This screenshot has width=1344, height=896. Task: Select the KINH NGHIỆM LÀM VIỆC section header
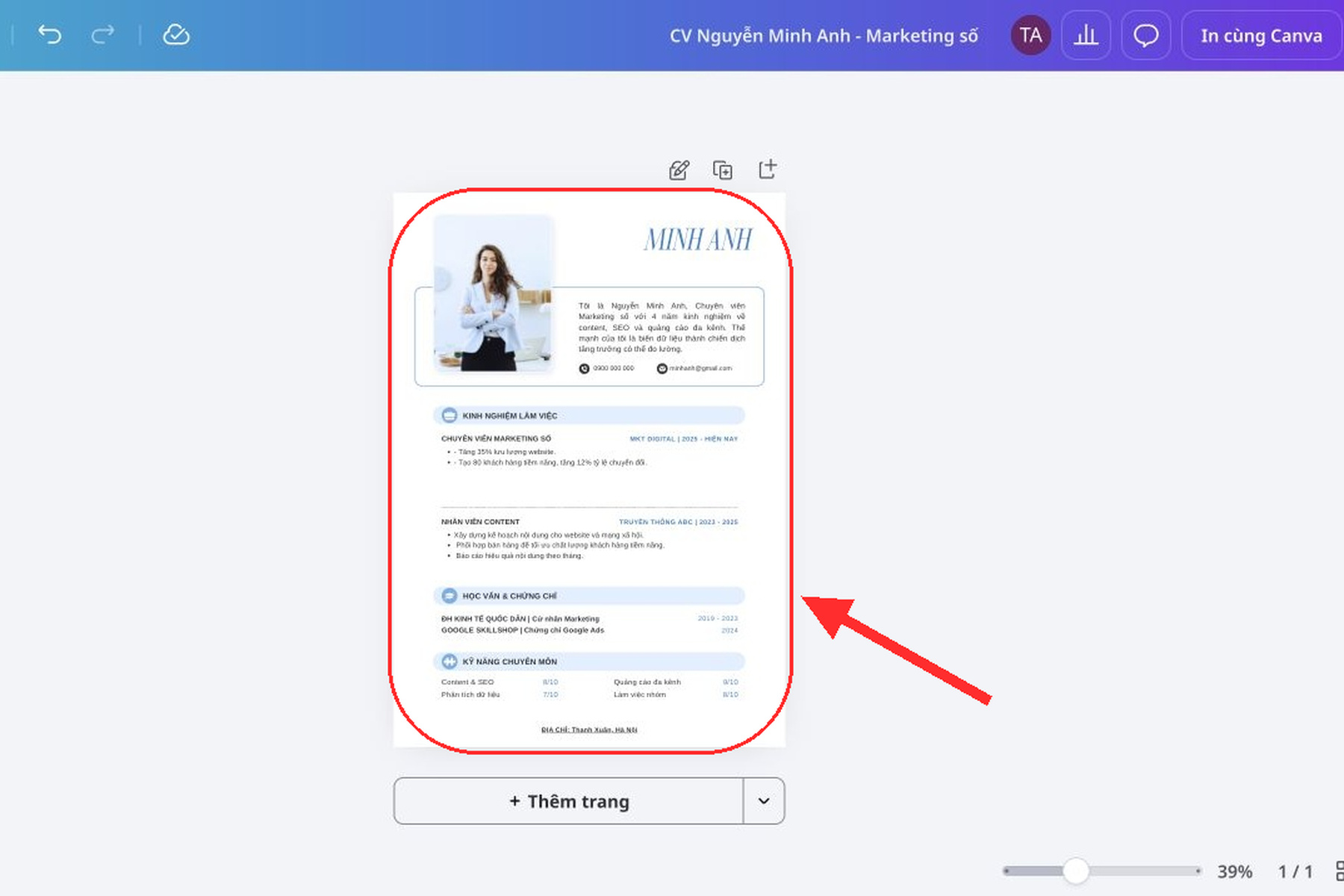coord(589,415)
